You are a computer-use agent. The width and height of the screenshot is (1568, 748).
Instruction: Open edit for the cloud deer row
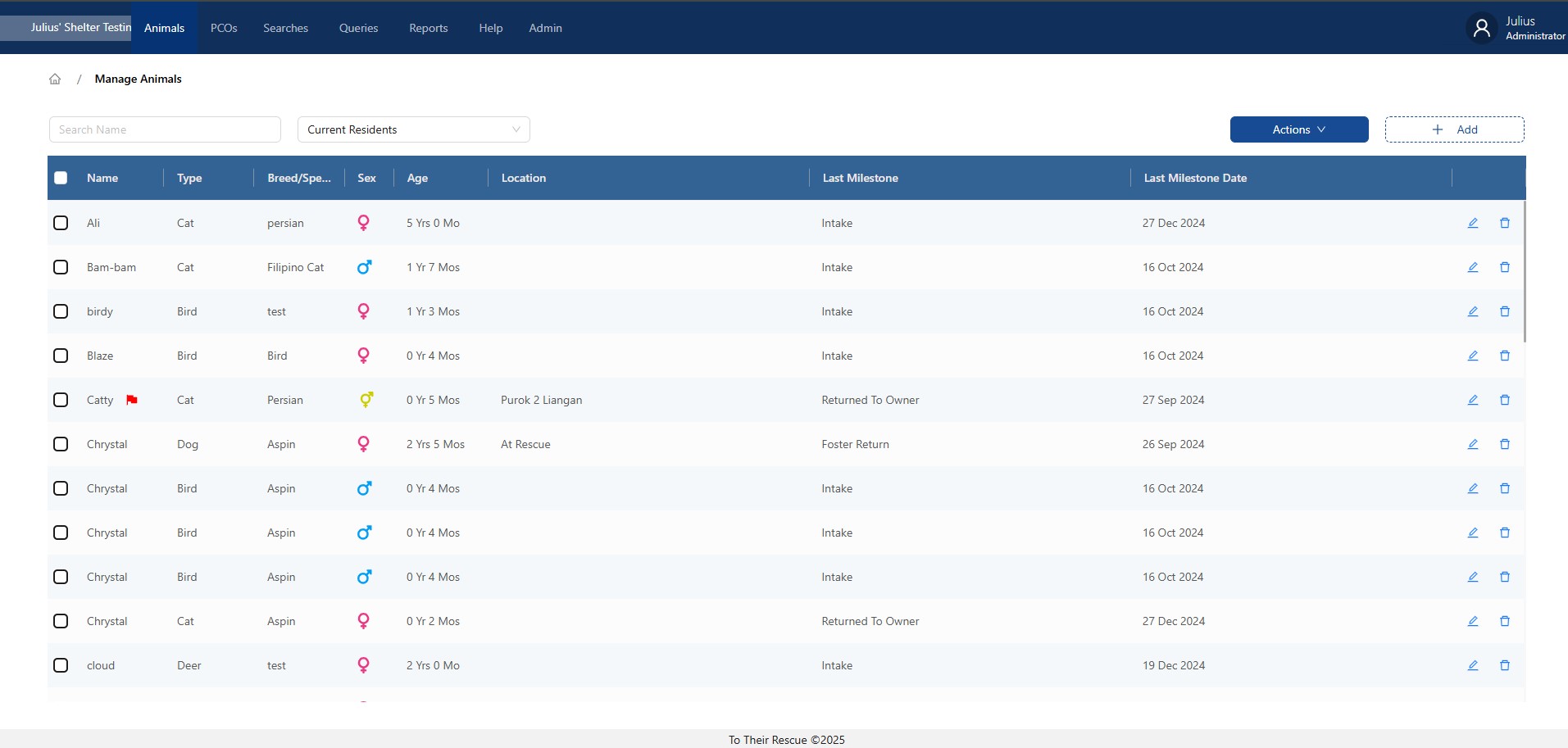click(1472, 665)
